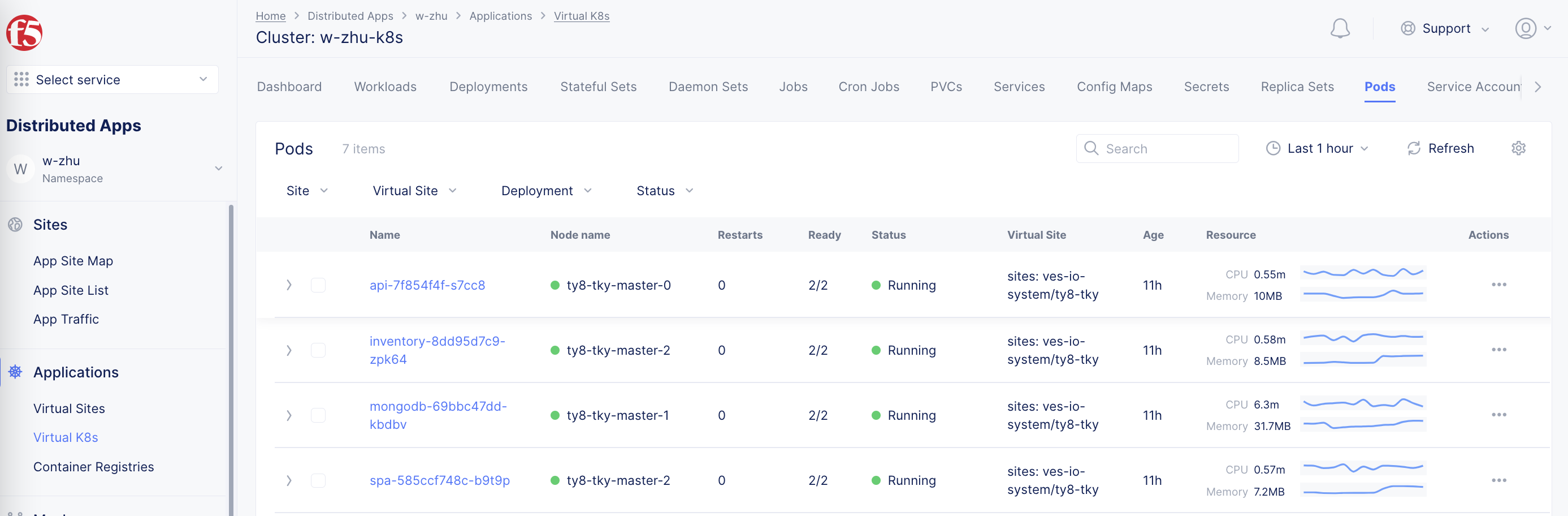1568x516 pixels.
Task: Open the table settings gear
Action: coord(1518,148)
